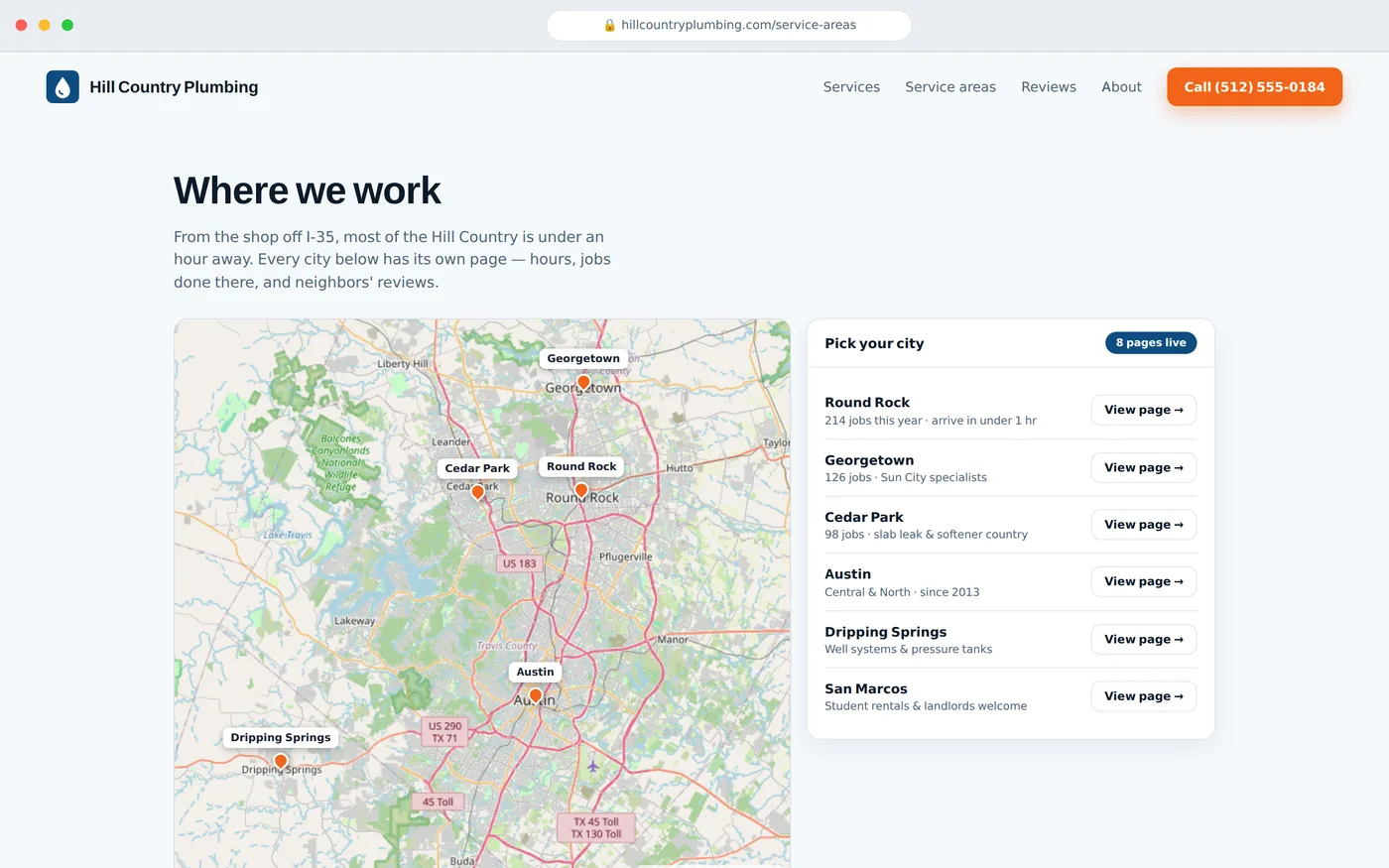Screen dimensions: 1389x868
Task: View page for Dripping Springs
Action: click(1144, 639)
